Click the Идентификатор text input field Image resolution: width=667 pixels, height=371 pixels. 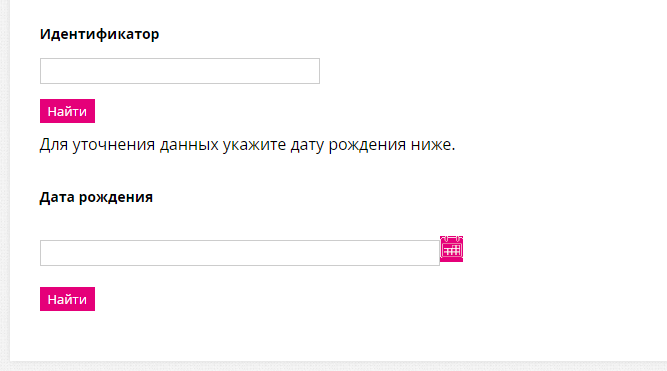click(180, 71)
